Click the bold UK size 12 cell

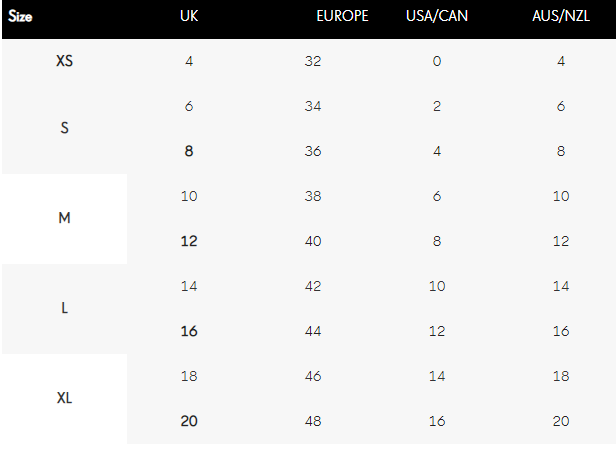coord(189,241)
